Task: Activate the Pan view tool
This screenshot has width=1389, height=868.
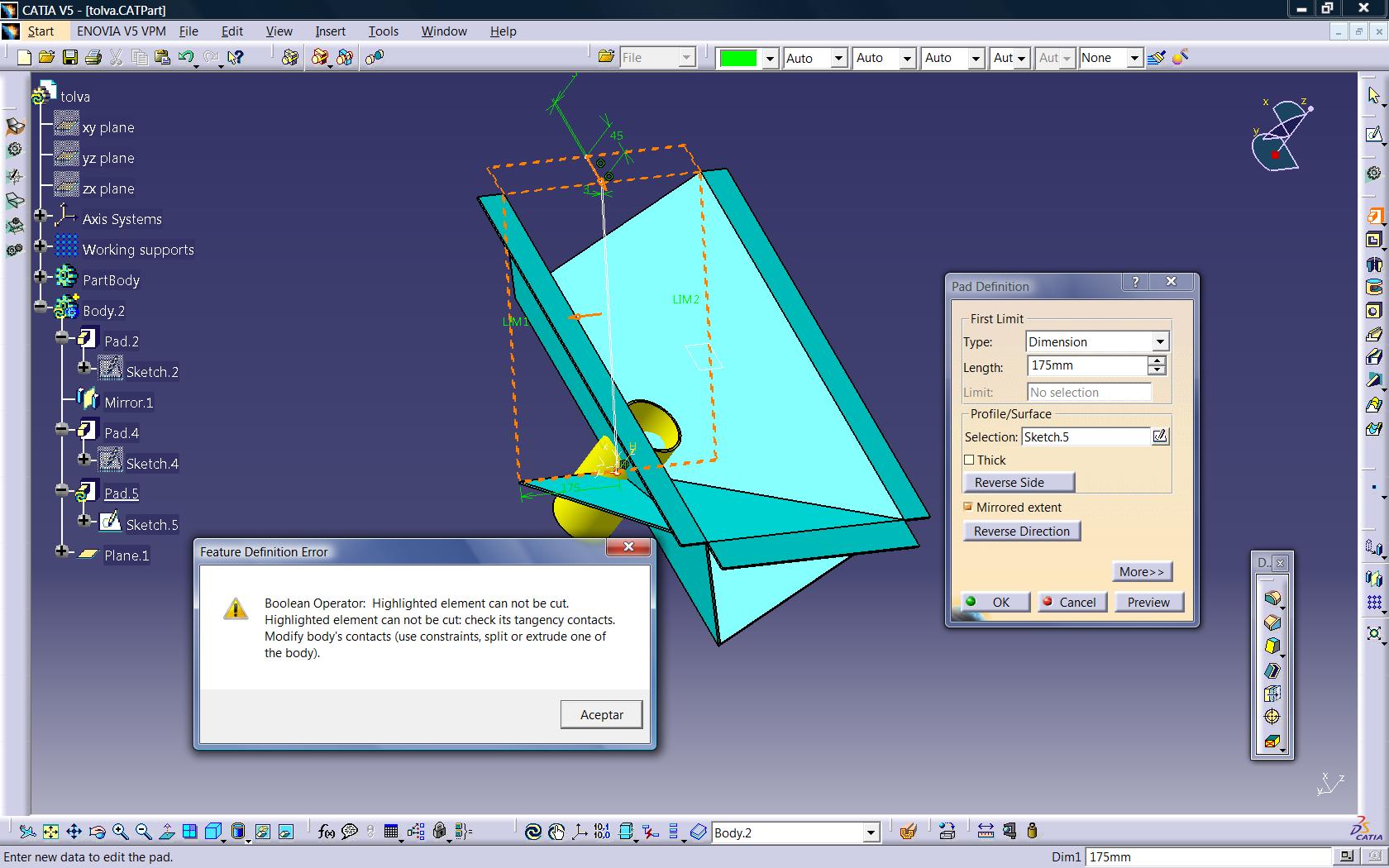Action: tap(74, 832)
